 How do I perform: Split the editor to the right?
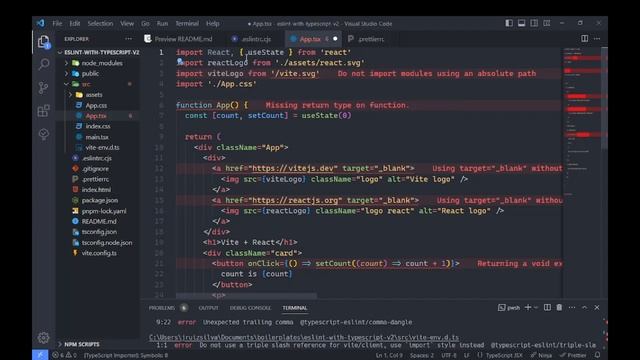point(584,38)
